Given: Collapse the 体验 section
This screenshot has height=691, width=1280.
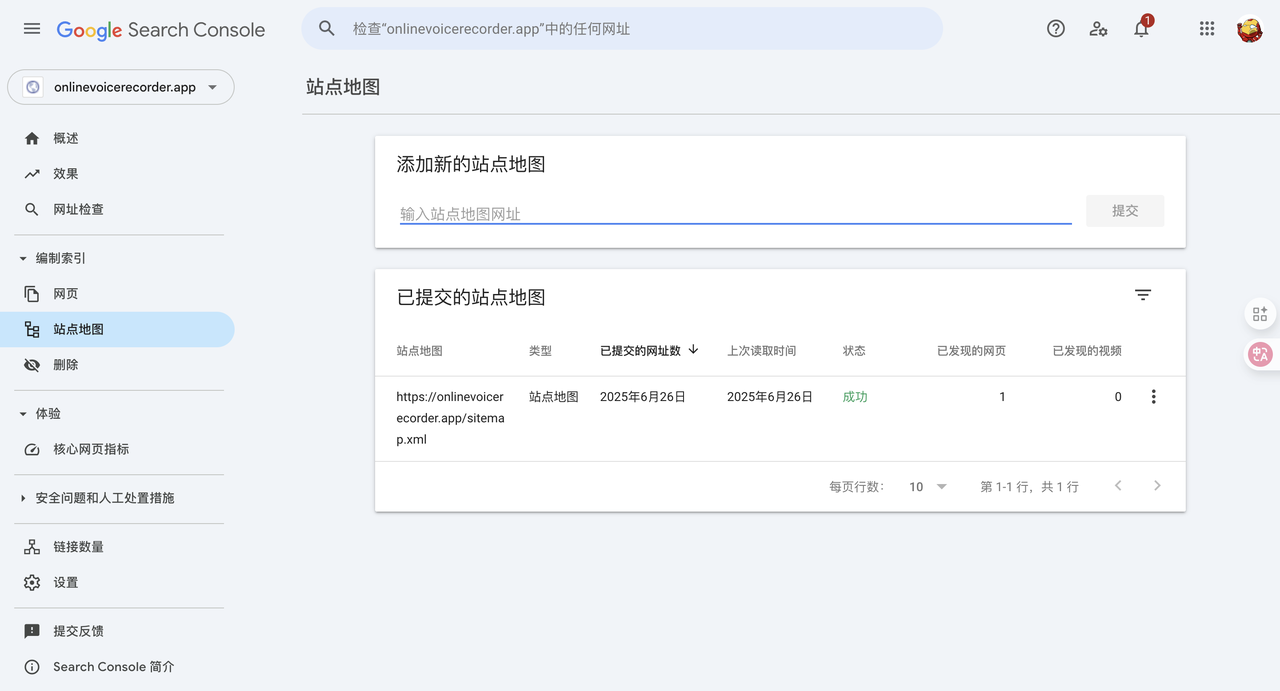Looking at the screenshot, I should coord(23,414).
